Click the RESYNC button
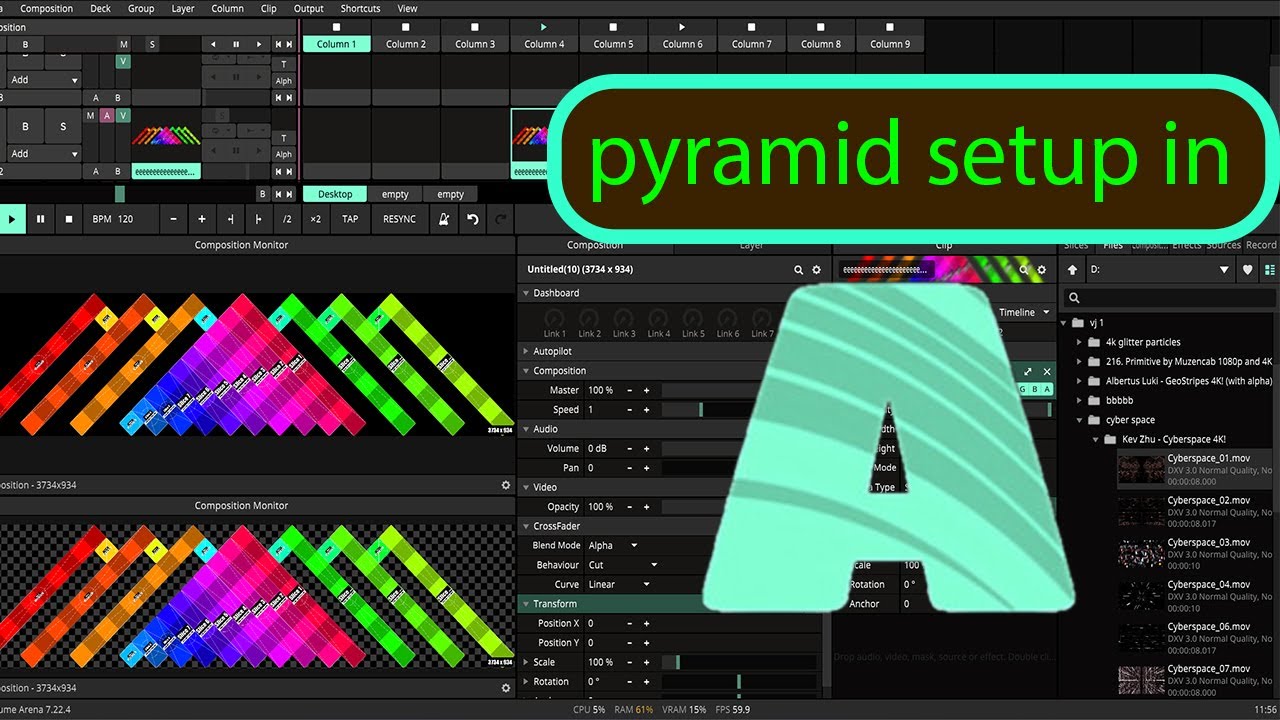The image size is (1280, 720). [x=399, y=219]
